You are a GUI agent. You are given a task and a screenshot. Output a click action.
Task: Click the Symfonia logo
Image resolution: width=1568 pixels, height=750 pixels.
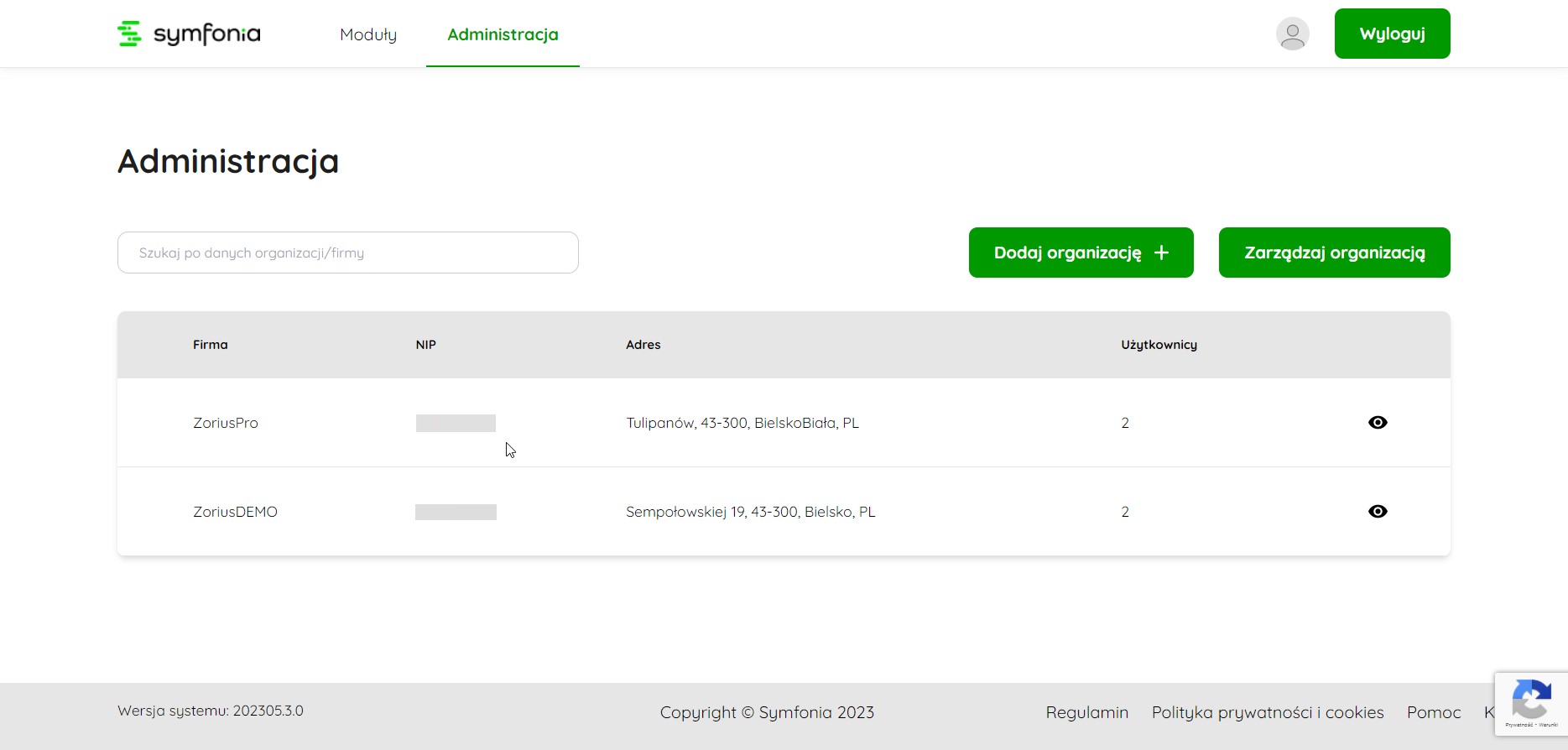189,34
